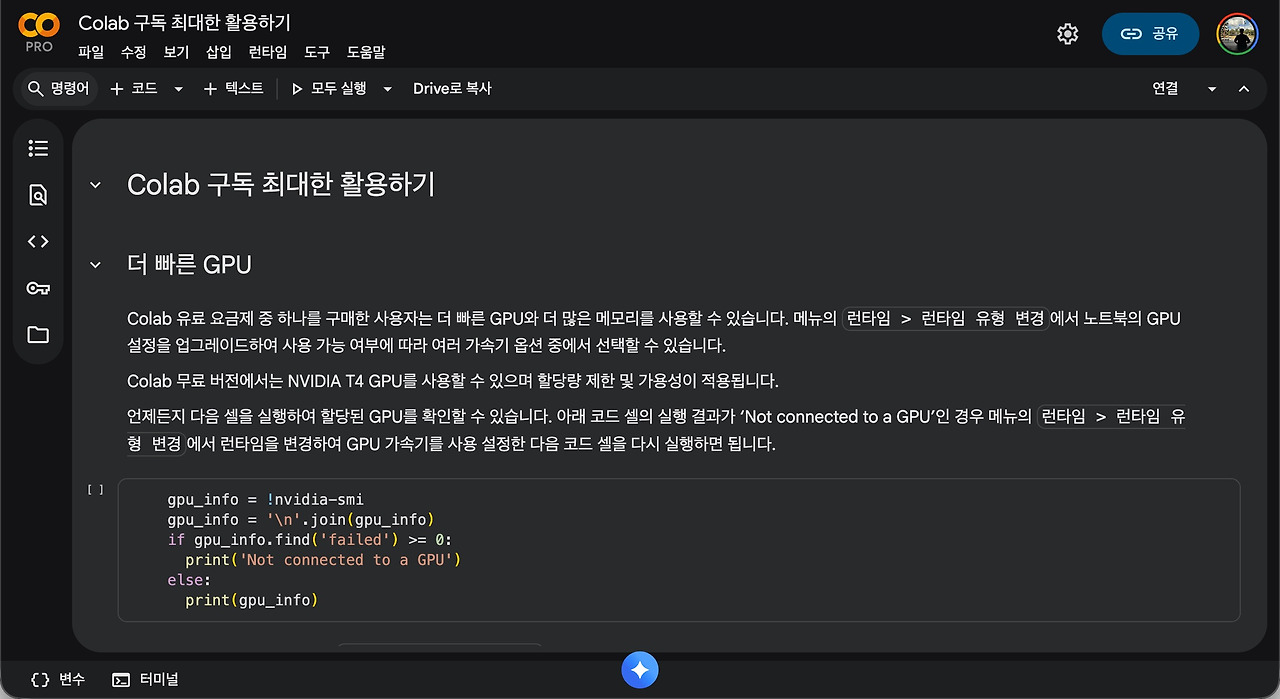Add a code cell with + 코드
Viewport: 1280px width, 699px height.
[133, 89]
